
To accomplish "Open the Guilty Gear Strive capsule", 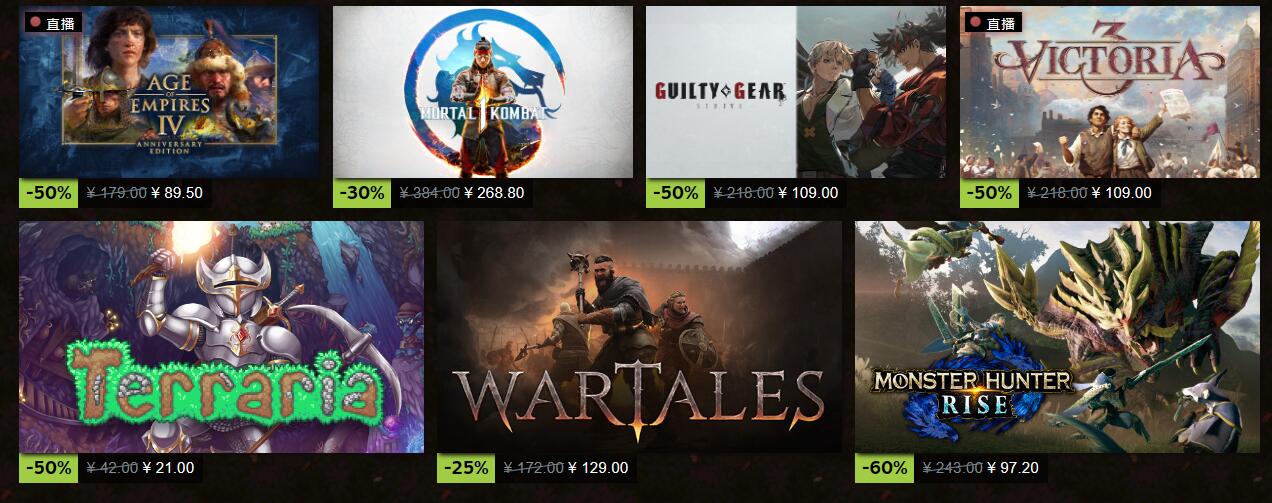I will [x=796, y=92].
